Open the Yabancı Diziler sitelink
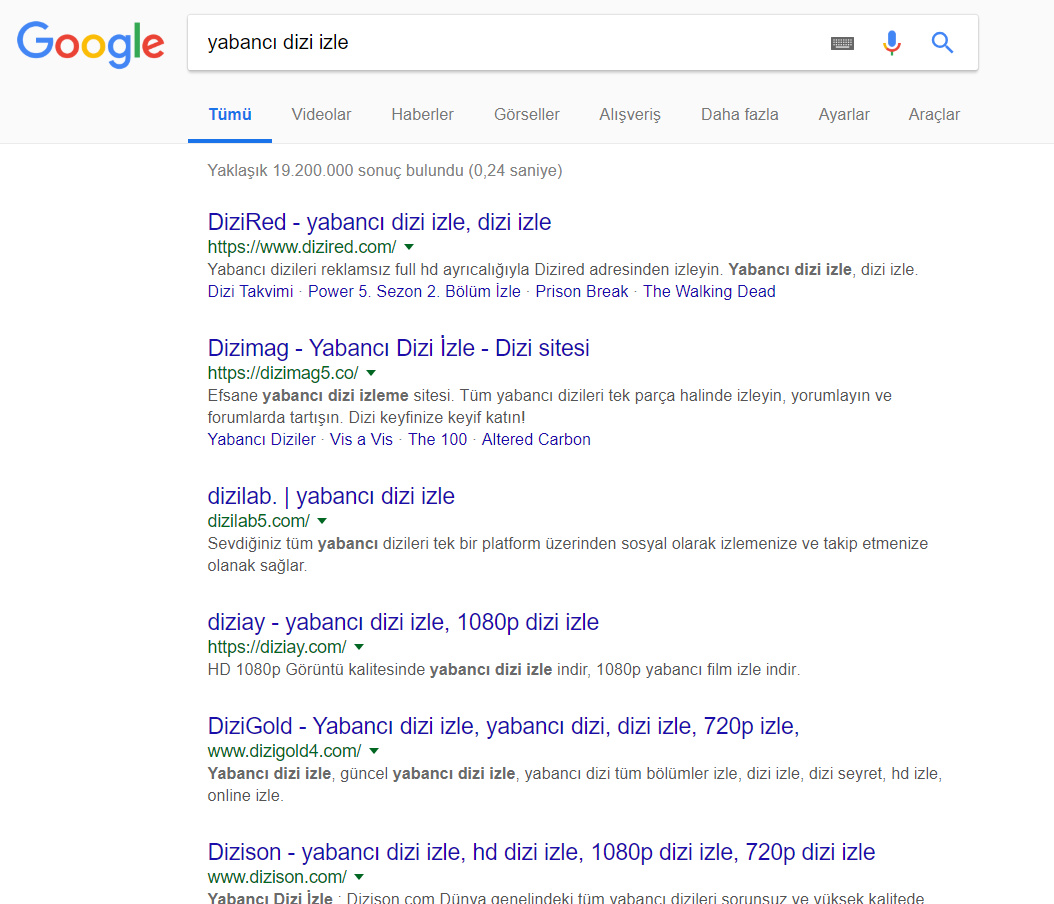Screen dimensions: 1054x904 261,439
